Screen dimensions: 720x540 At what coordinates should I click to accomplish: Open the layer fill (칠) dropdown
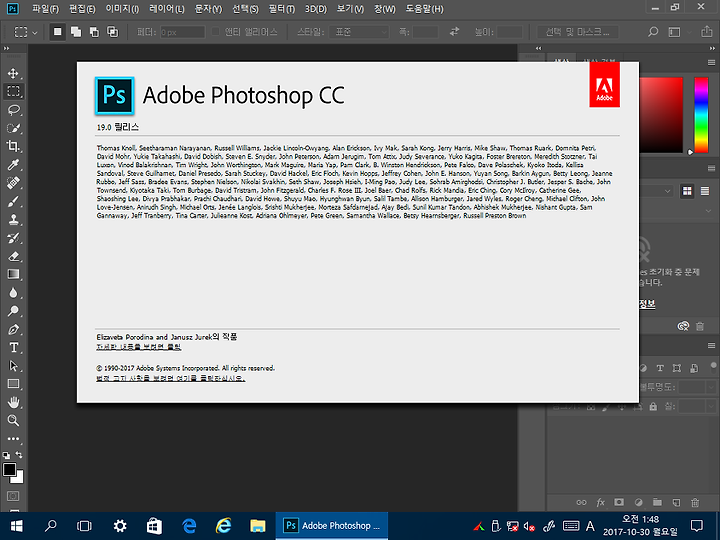(711, 406)
